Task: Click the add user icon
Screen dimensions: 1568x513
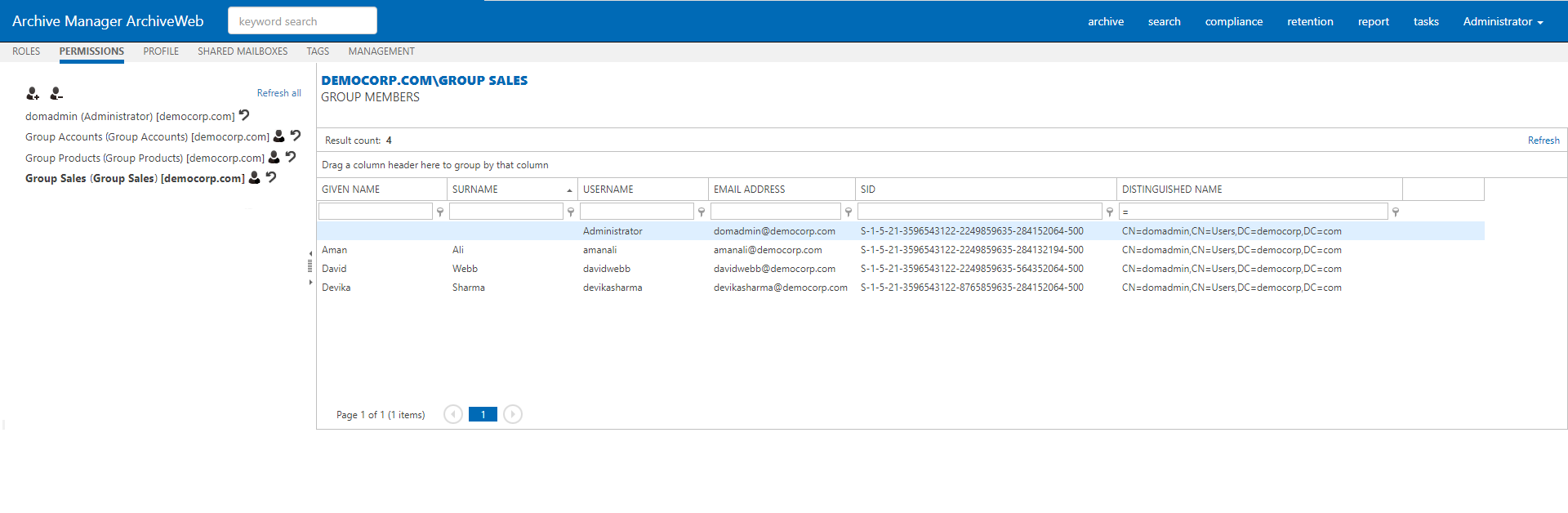Action: pyautogui.click(x=33, y=94)
